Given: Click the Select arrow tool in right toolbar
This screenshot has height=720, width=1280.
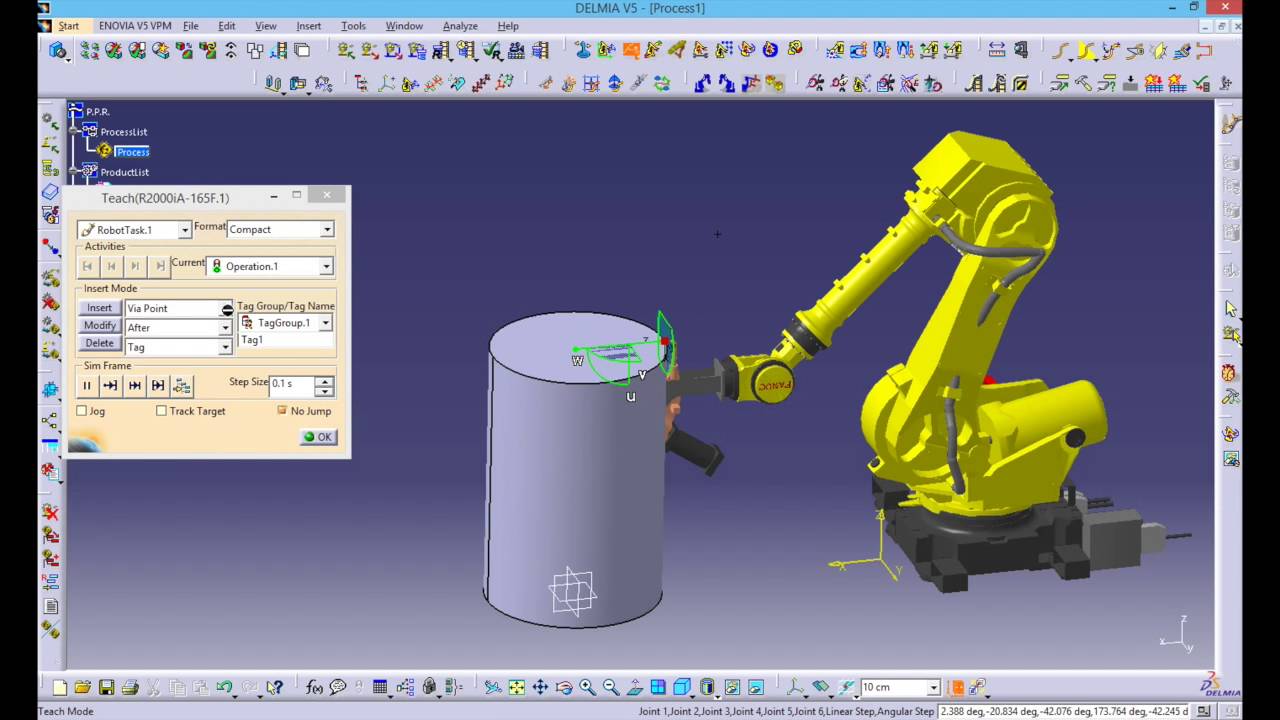Looking at the screenshot, I should point(1231,309).
